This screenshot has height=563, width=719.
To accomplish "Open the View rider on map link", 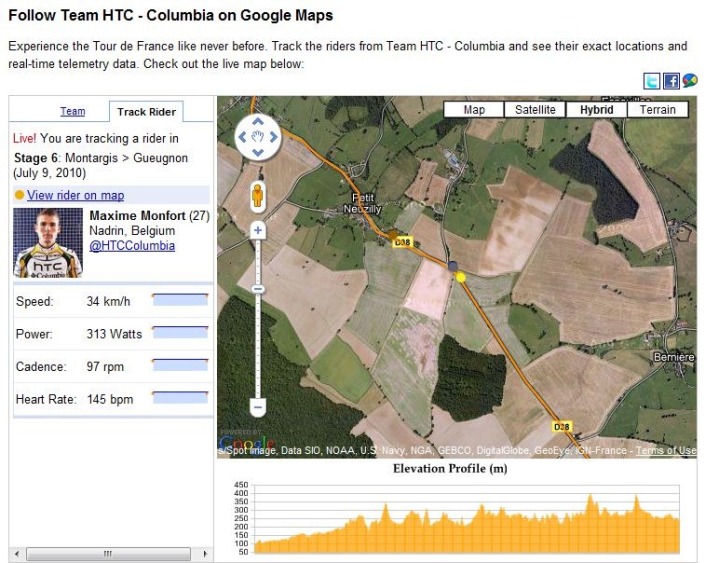I will tap(75, 195).
